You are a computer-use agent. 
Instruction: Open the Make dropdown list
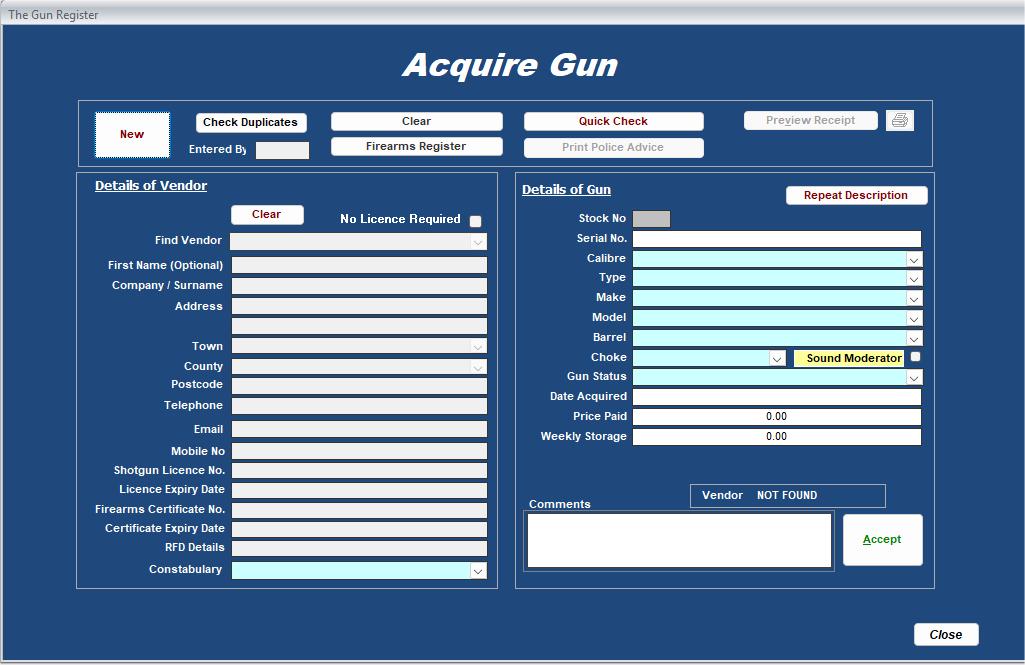911,298
